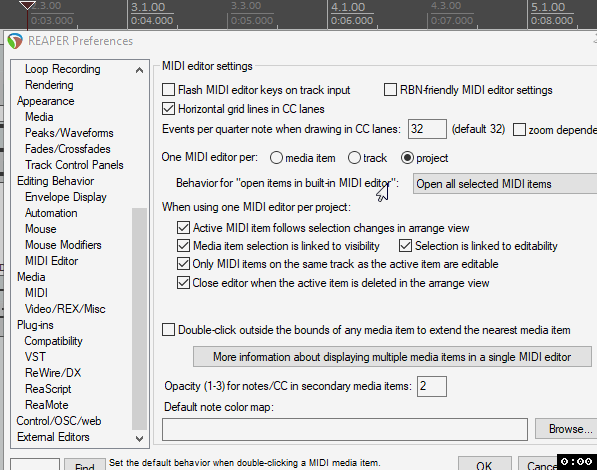Click the Events per quarter note field
Viewport: 597px width, 470px height.
pyautogui.click(x=427, y=129)
